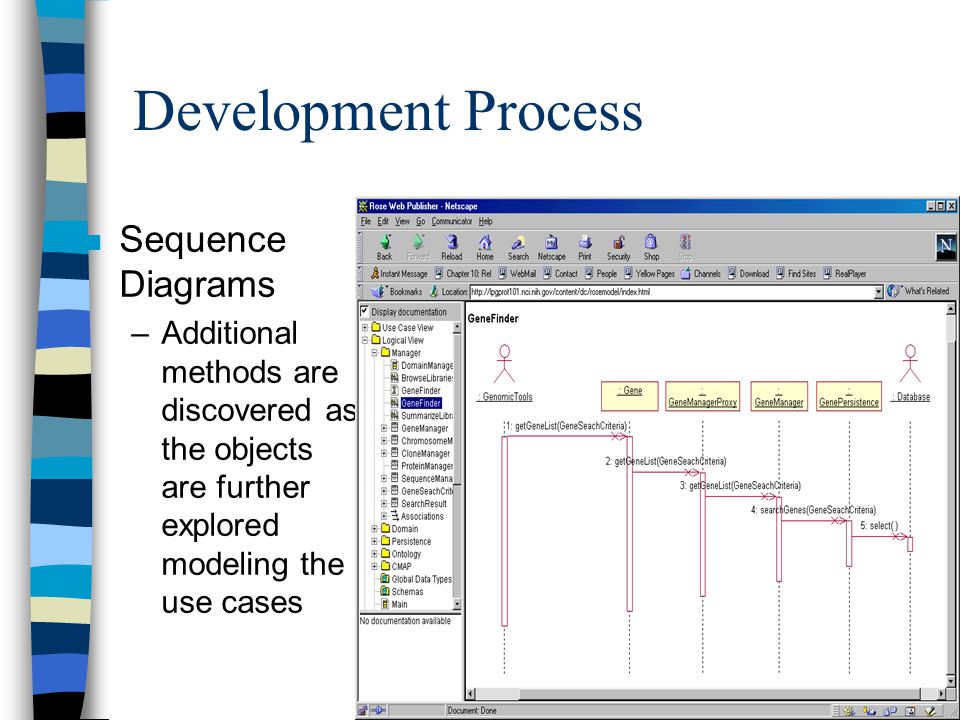Screen dimensions: 960x720
Task: Open the Search toolbar icon
Action: (x=518, y=247)
